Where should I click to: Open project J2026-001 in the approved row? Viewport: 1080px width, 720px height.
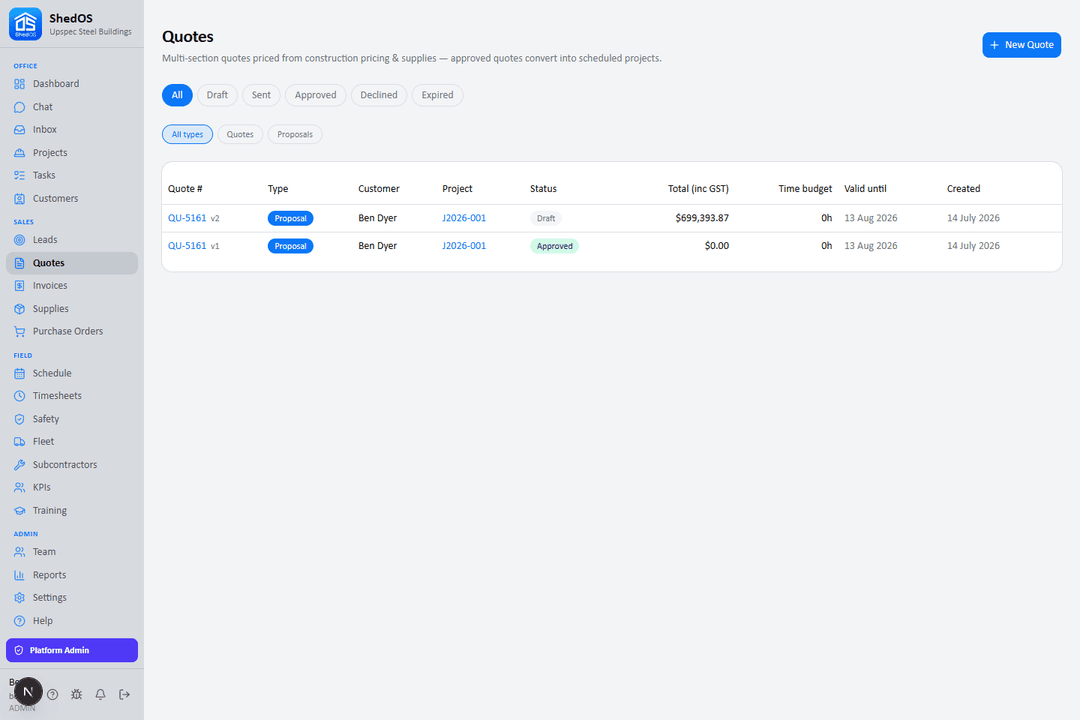(464, 246)
